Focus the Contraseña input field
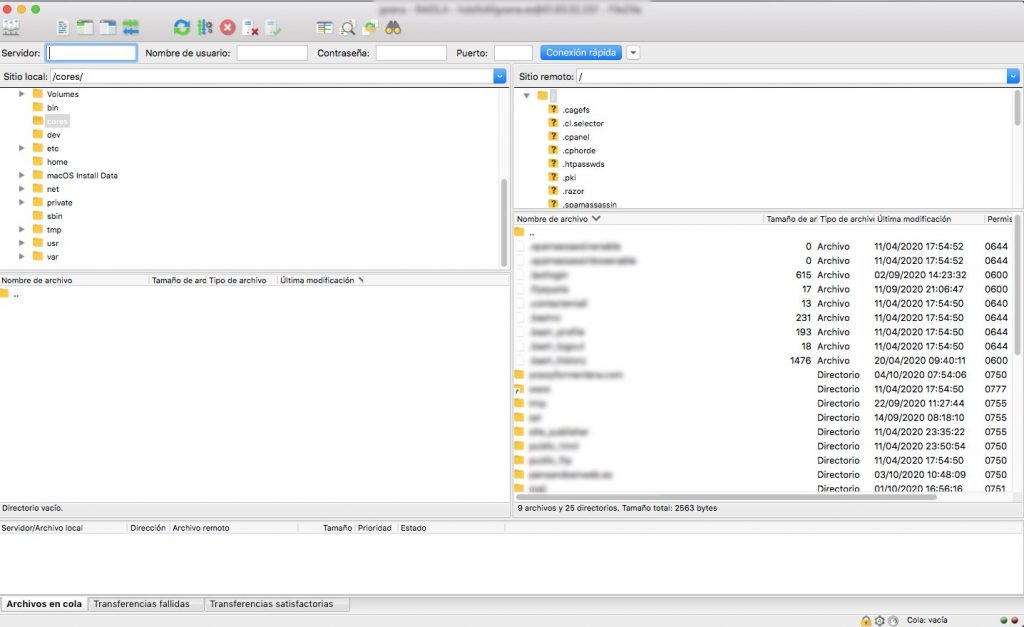This screenshot has height=627, width=1024. (411, 53)
